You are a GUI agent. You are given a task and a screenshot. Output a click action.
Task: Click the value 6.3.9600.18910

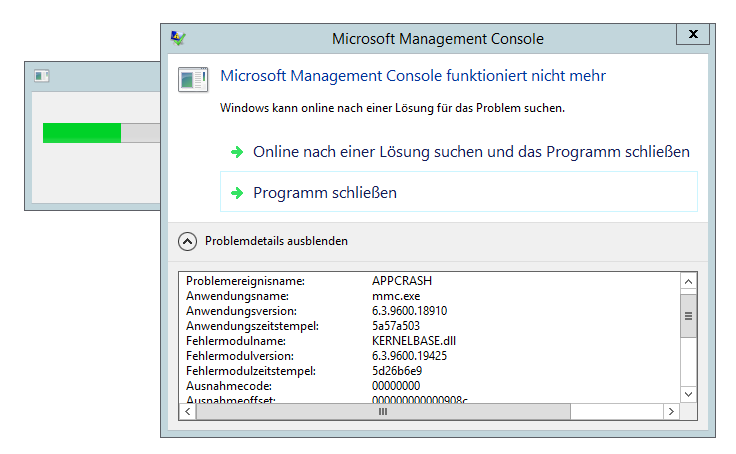[409, 311]
